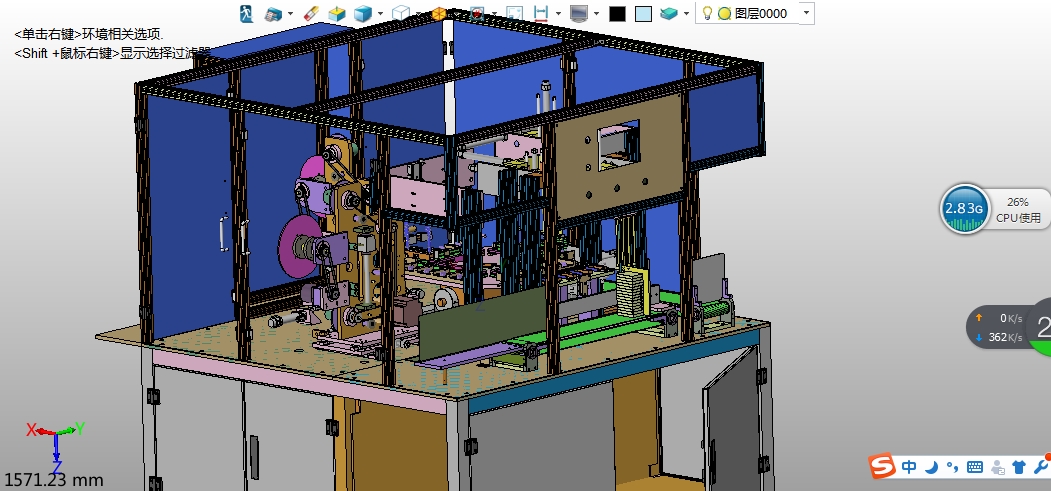Open the layer manager dropdown arrow
Screen dimensions: 1051x491
click(686, 13)
